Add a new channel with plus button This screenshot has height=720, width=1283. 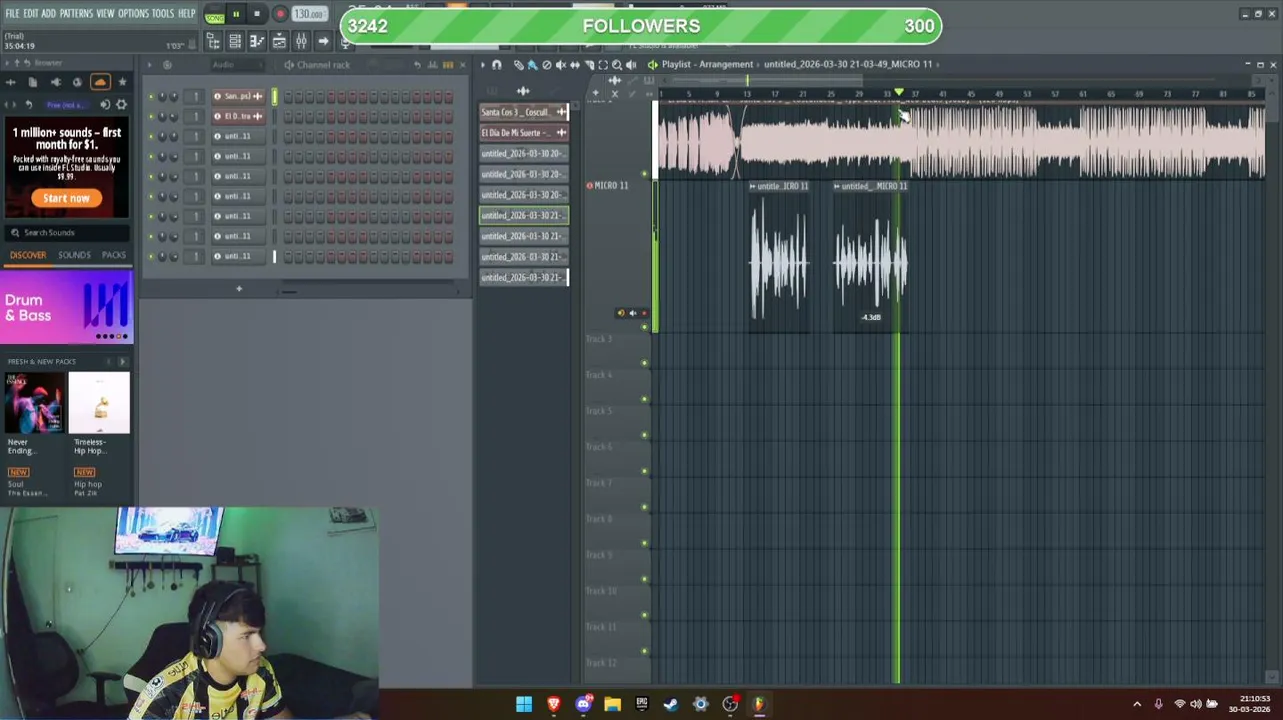point(239,289)
